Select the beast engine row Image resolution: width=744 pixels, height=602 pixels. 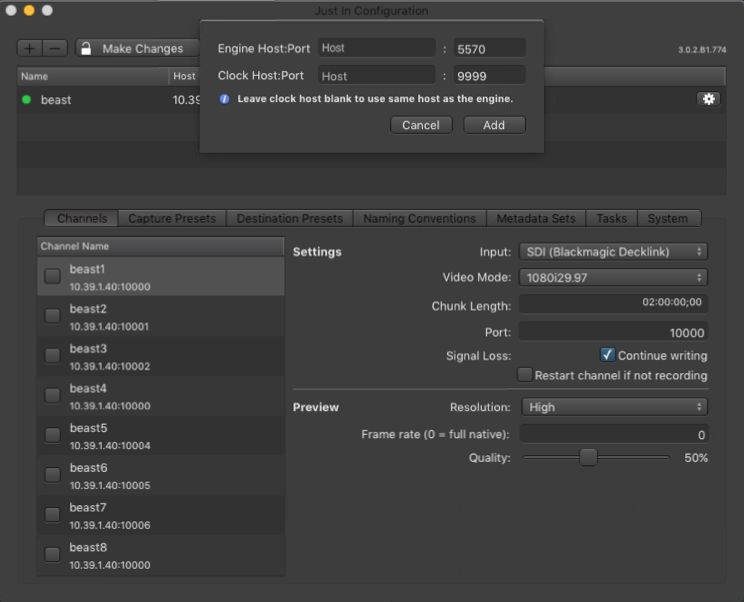372,100
